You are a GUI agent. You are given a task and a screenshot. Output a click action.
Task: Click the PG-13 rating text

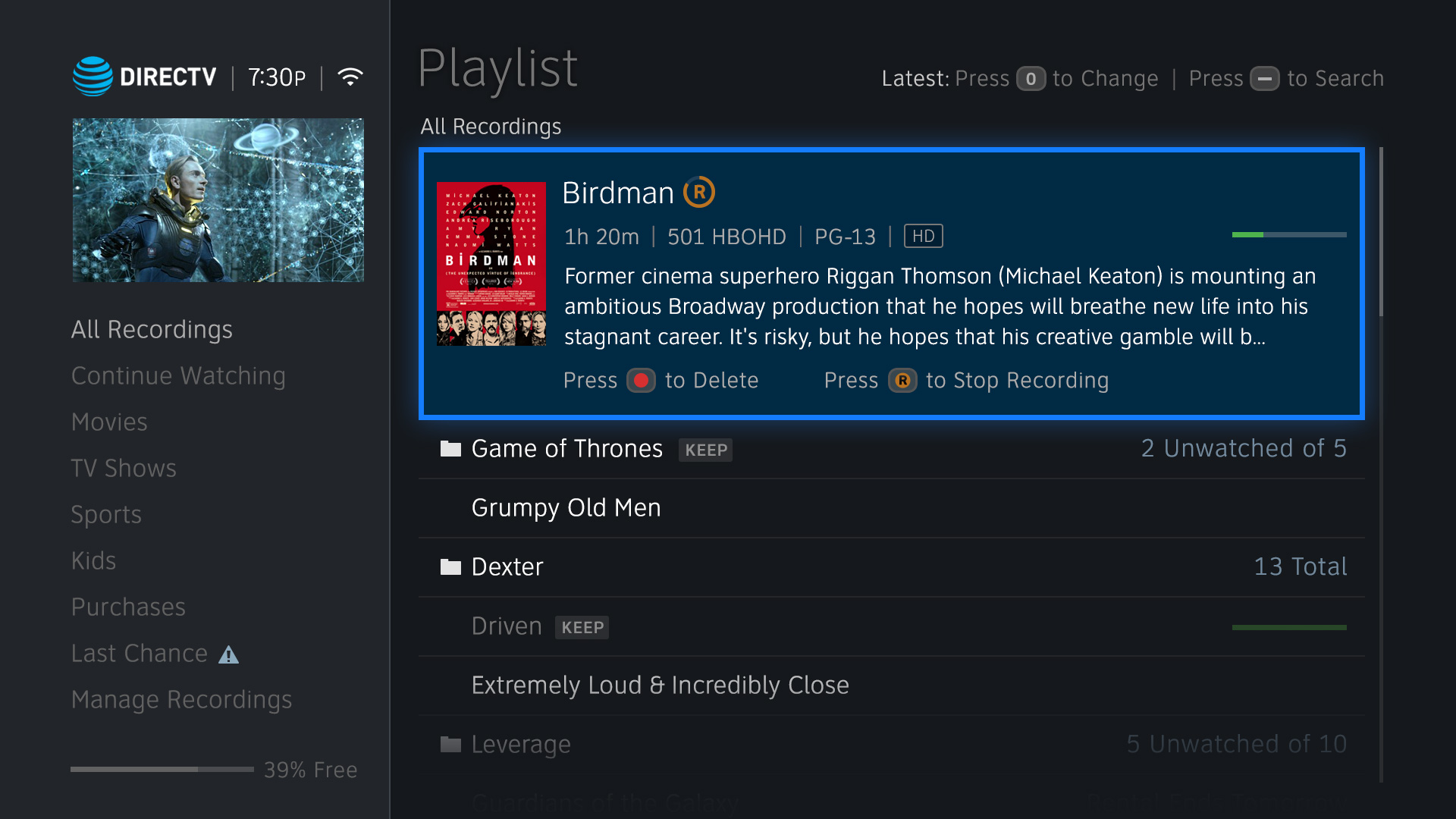click(x=845, y=237)
